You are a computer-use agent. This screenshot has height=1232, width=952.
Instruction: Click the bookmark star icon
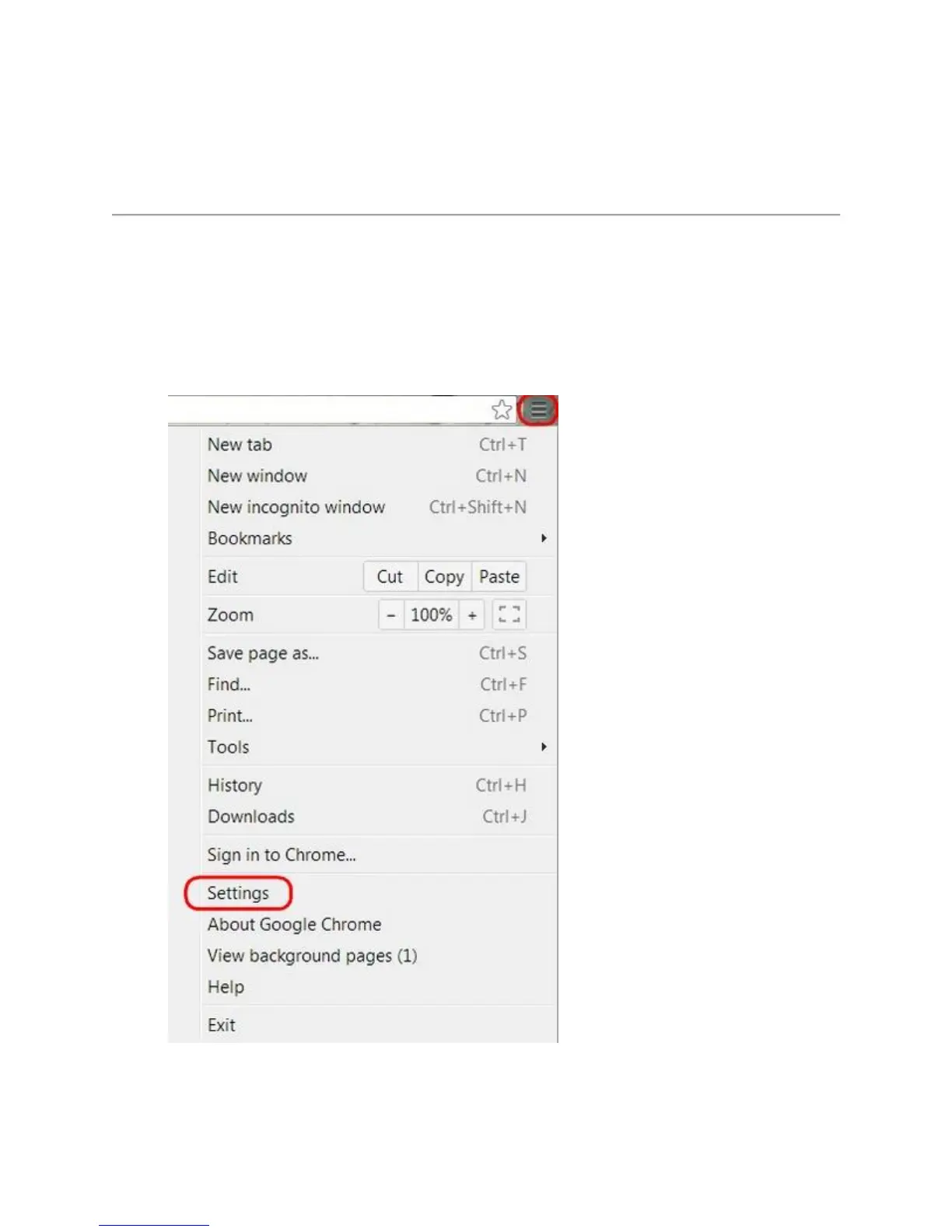[502, 410]
